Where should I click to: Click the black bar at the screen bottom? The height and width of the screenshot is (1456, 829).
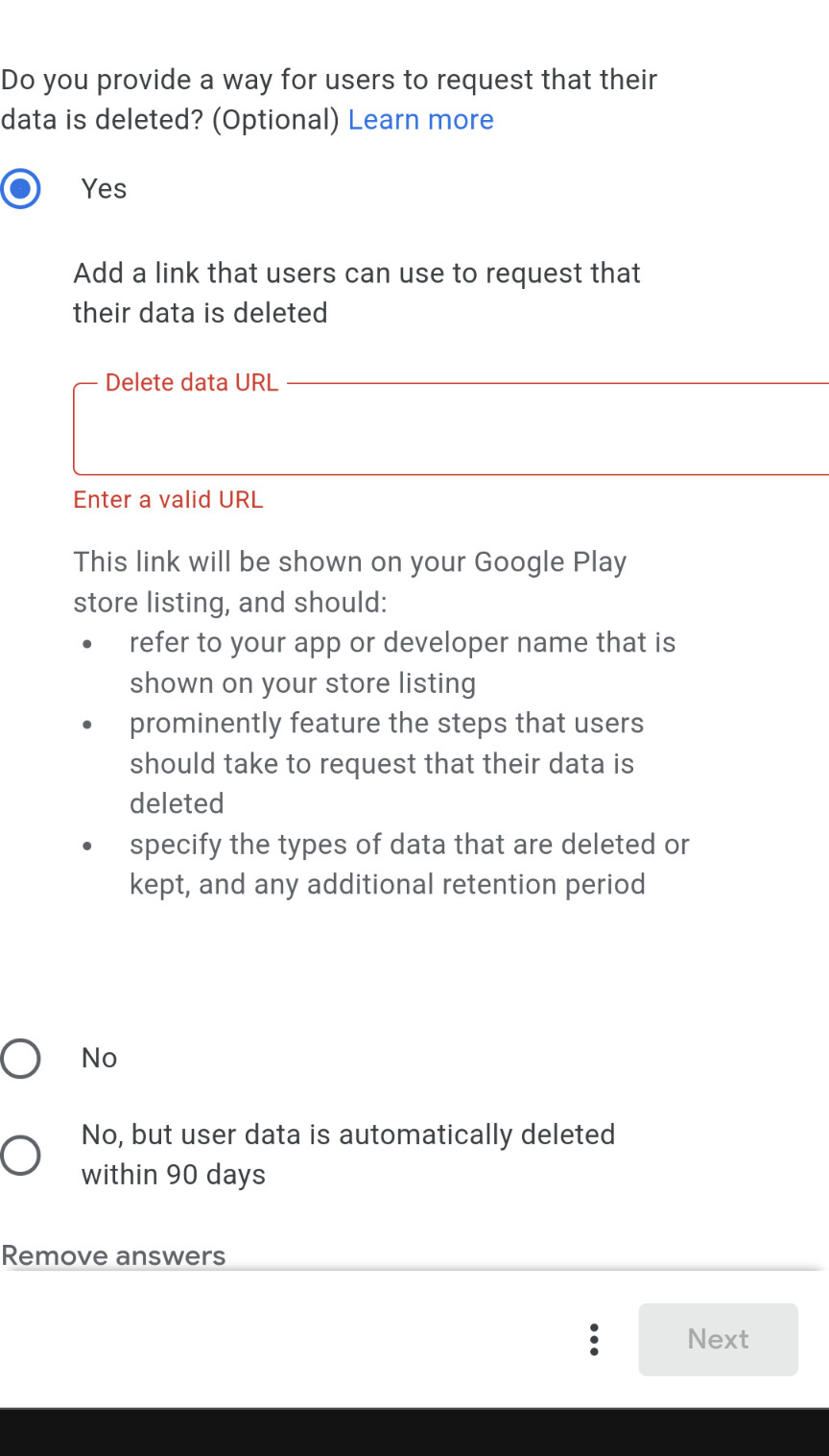pos(414,1433)
